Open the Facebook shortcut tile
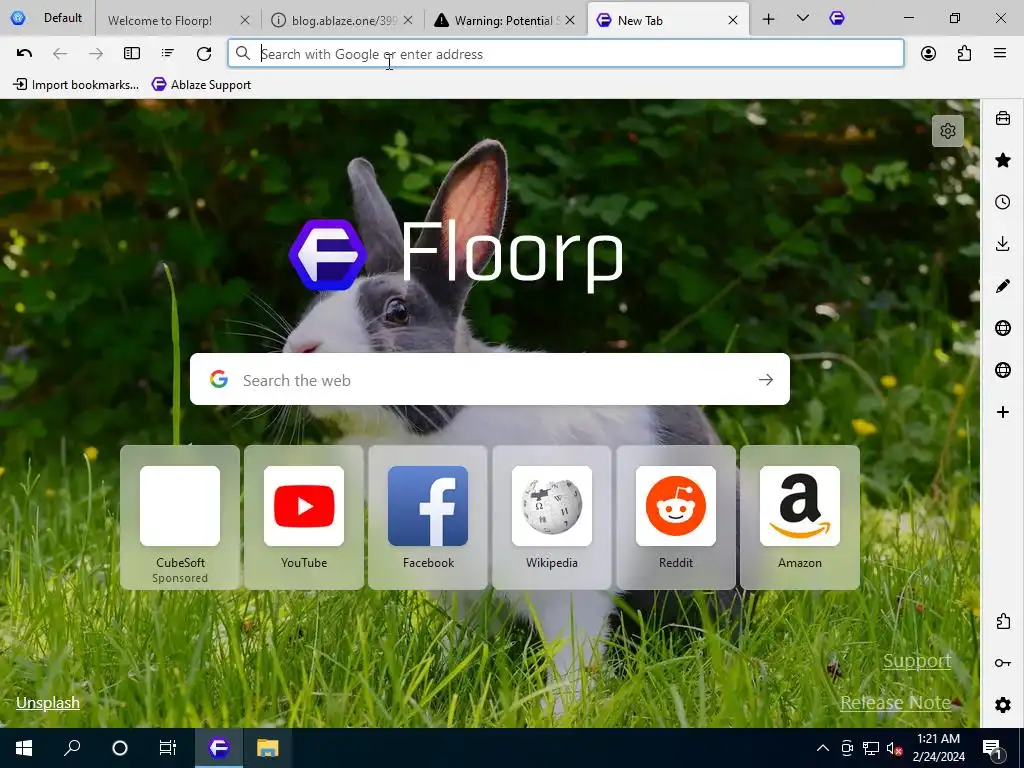Screen dimensions: 1024x768 tap(428, 517)
